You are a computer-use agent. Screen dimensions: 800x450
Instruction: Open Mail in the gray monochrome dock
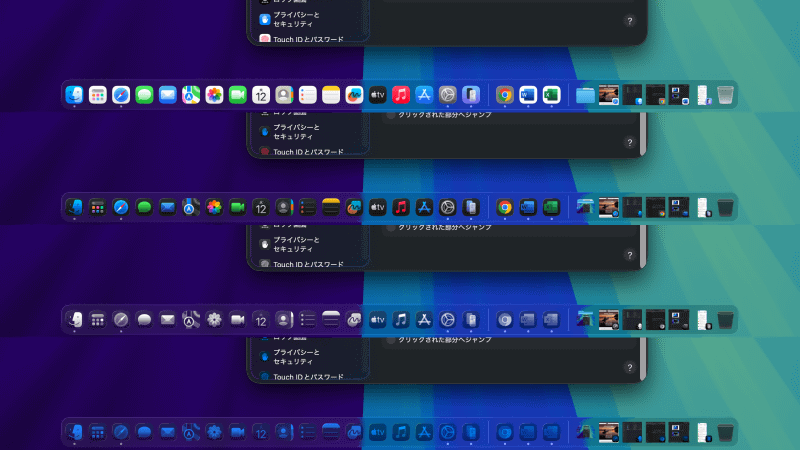167,319
